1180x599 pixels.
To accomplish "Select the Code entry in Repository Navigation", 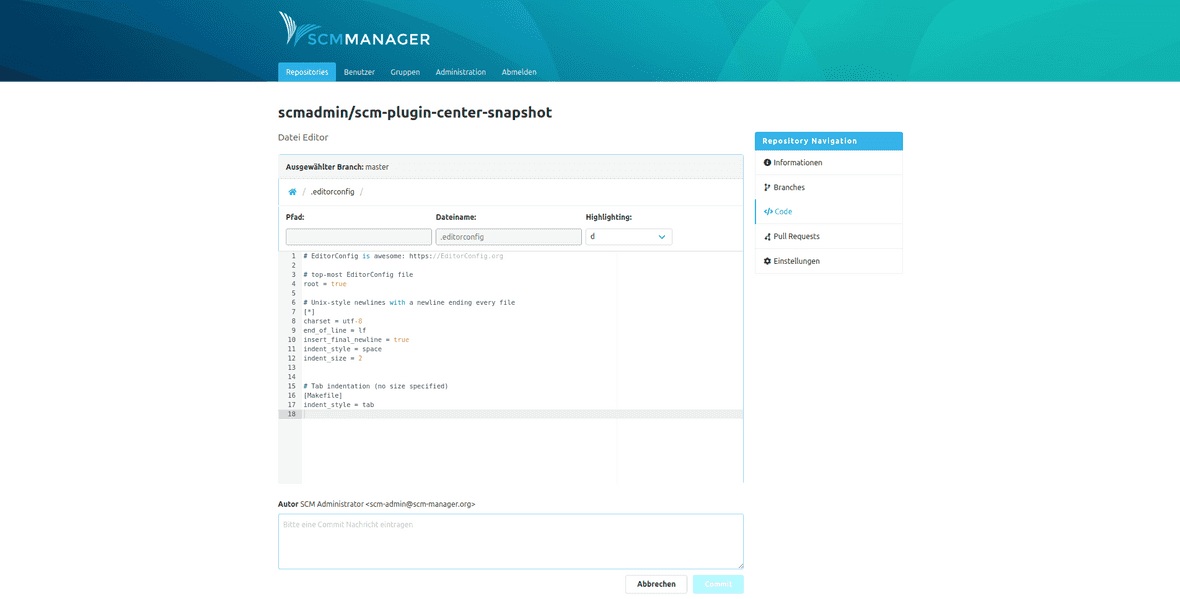I will (784, 211).
